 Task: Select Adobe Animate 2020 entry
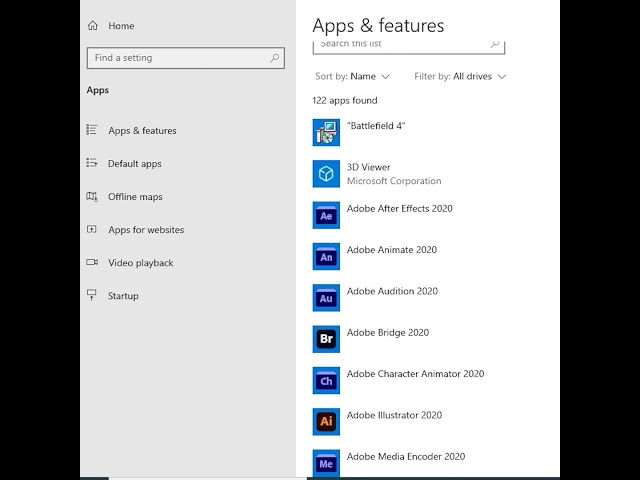pyautogui.click(x=391, y=250)
